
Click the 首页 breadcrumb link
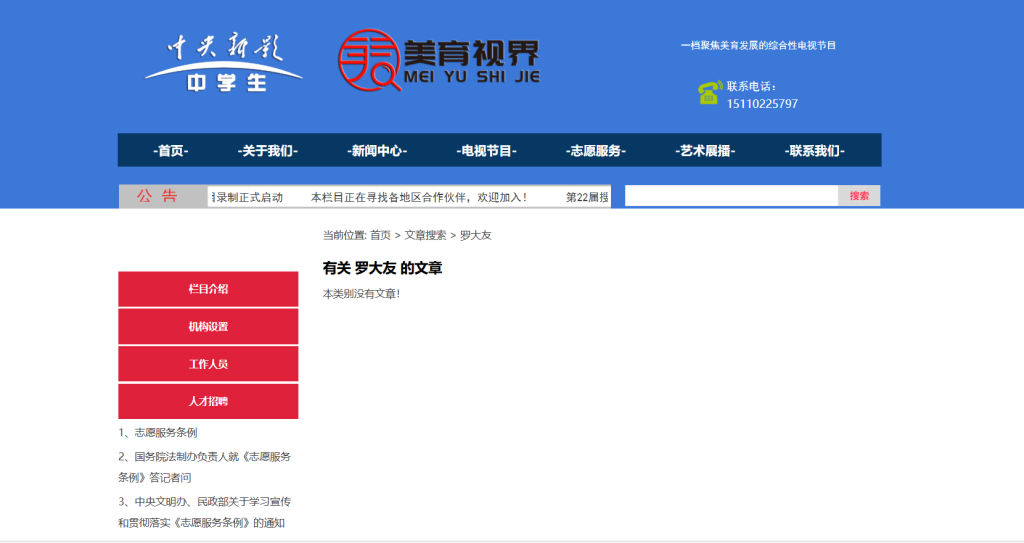pos(380,236)
